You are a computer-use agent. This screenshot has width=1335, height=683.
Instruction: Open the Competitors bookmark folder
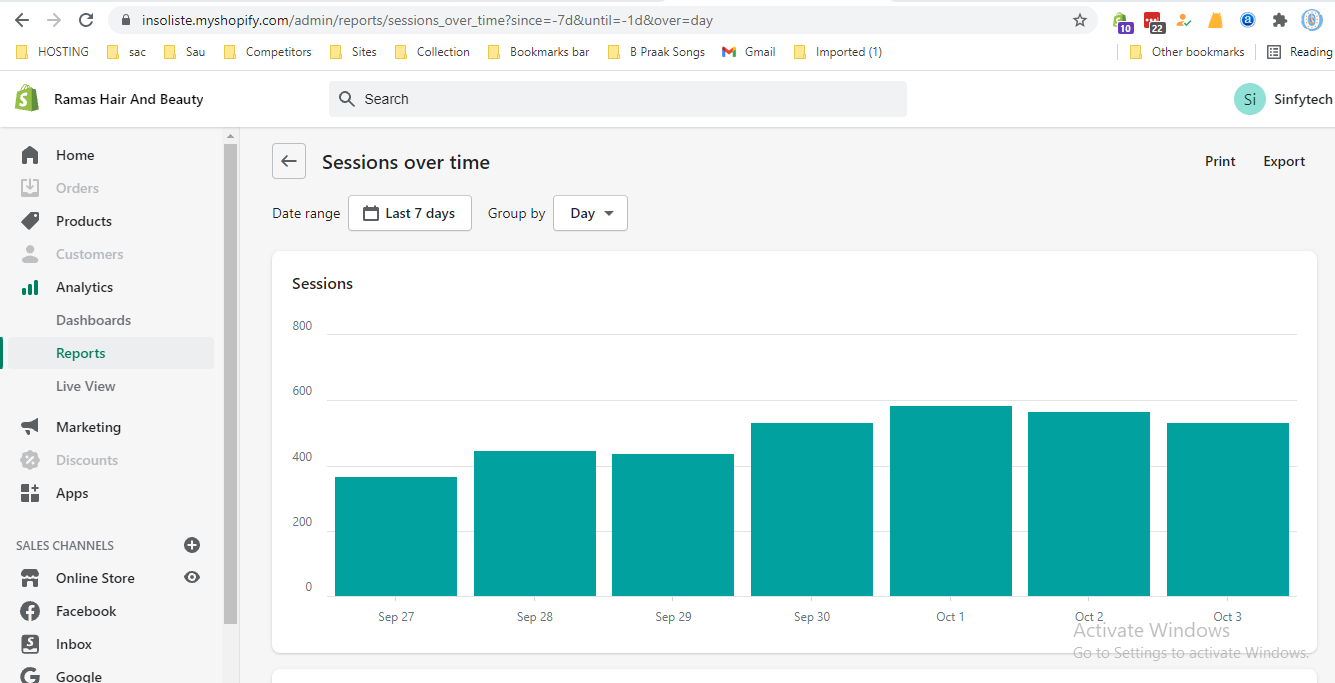[267, 52]
